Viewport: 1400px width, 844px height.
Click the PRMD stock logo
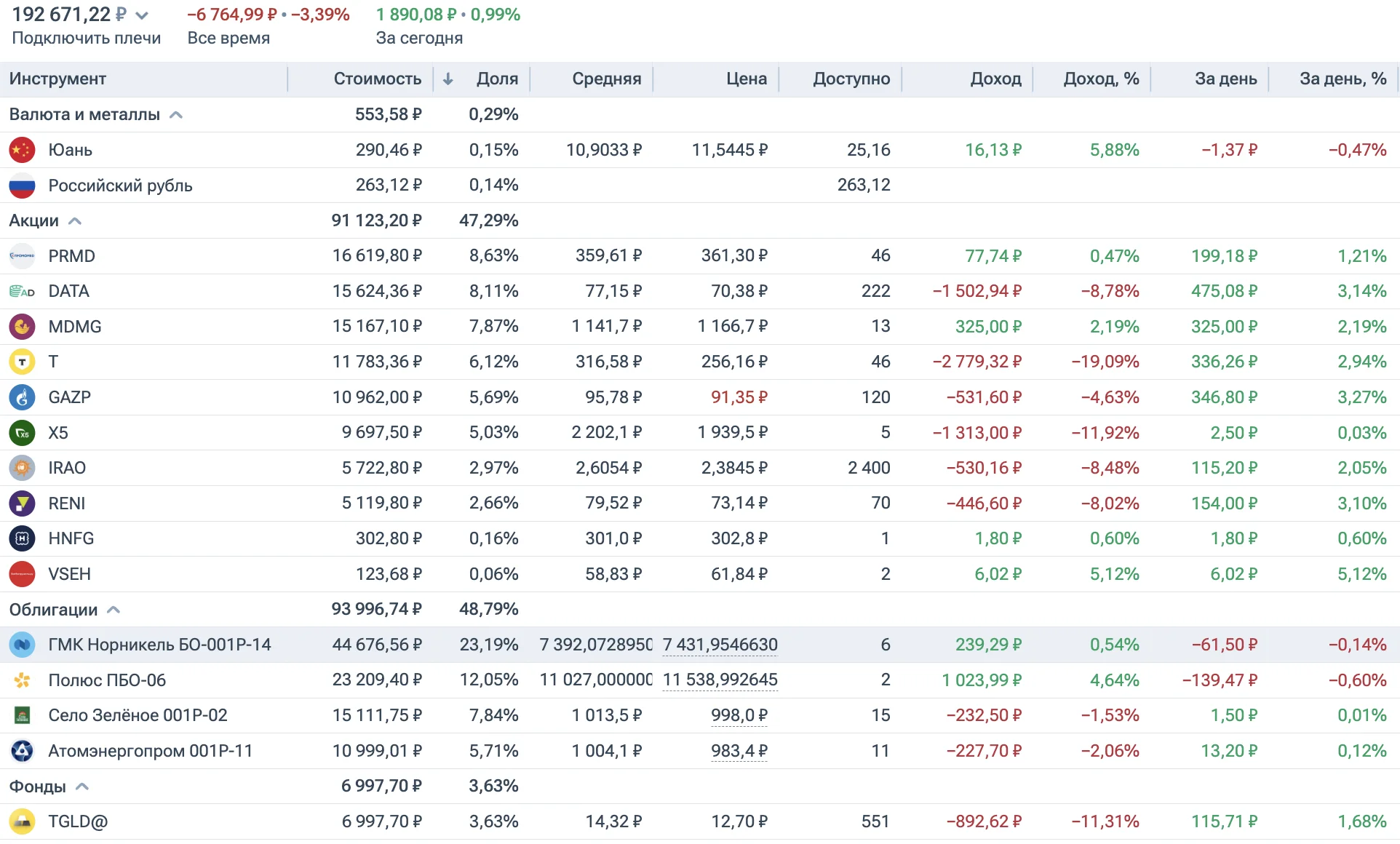[x=22, y=256]
